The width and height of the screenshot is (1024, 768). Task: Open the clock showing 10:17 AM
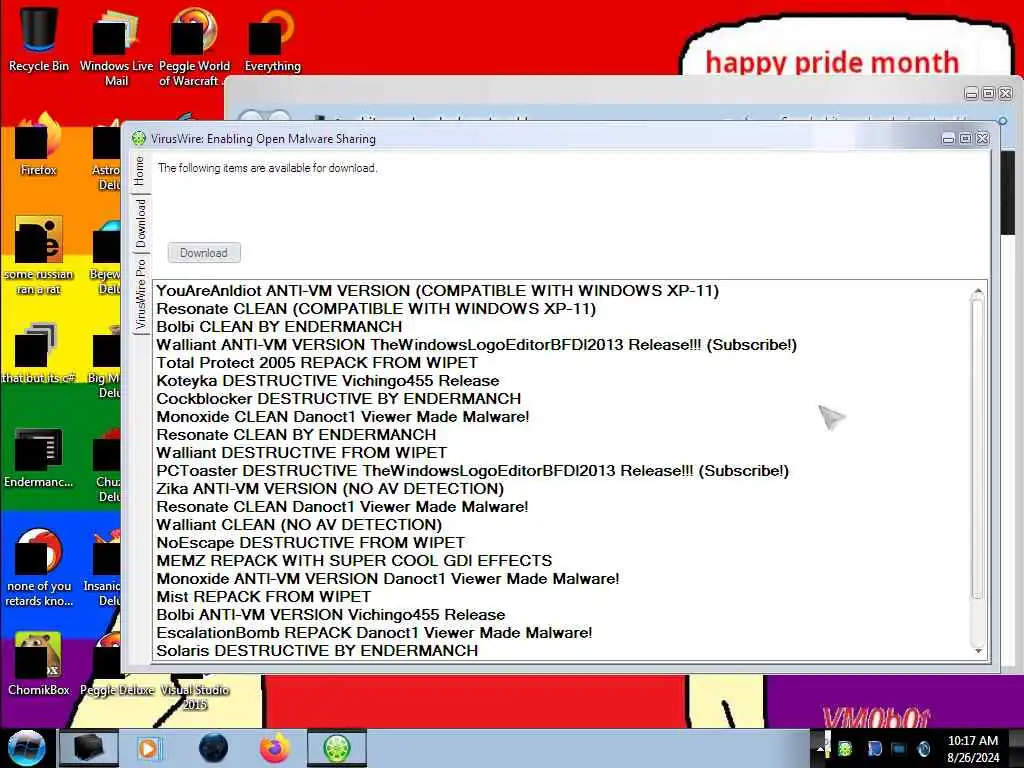point(973,748)
